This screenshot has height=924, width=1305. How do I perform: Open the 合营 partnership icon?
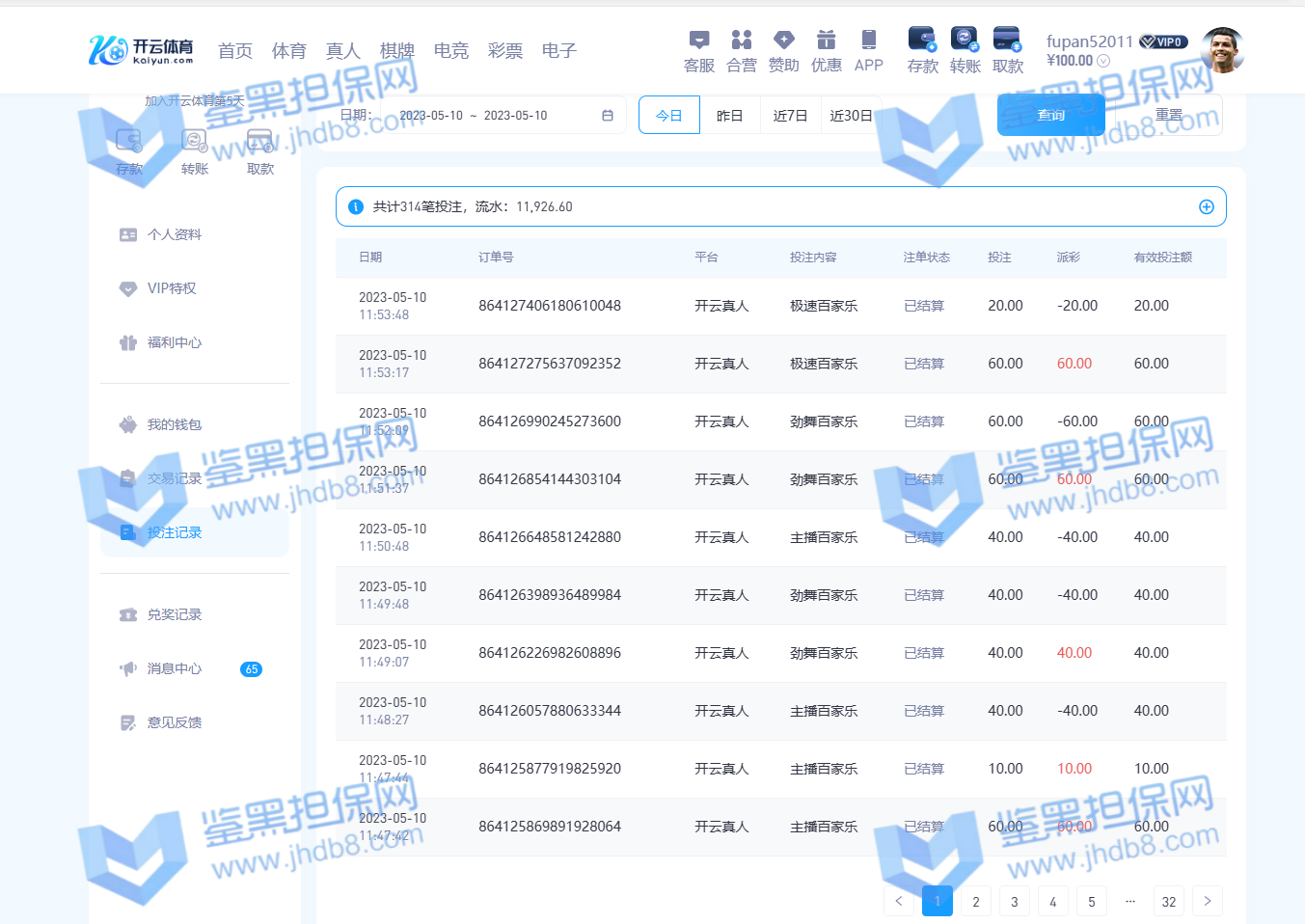click(742, 41)
